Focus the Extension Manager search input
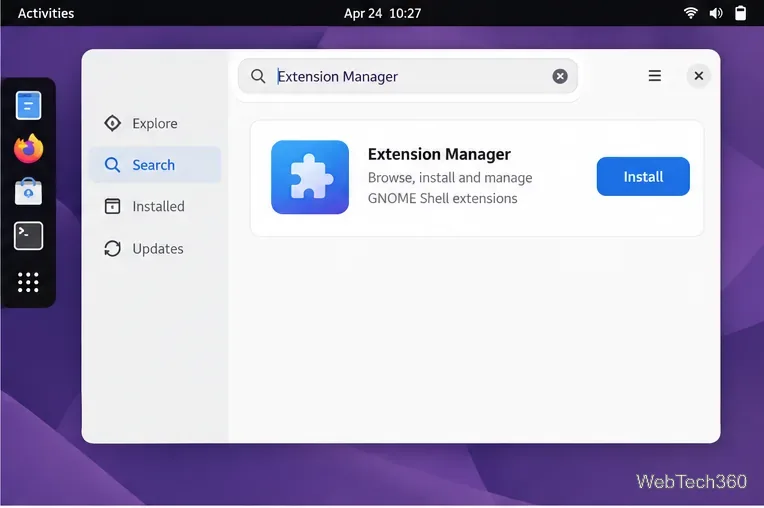 point(408,76)
